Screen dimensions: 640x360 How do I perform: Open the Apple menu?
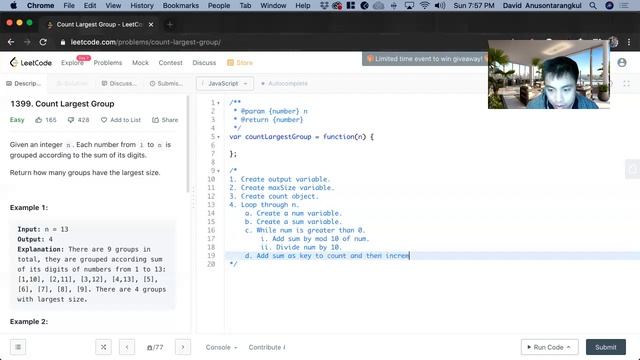pos(13,5)
